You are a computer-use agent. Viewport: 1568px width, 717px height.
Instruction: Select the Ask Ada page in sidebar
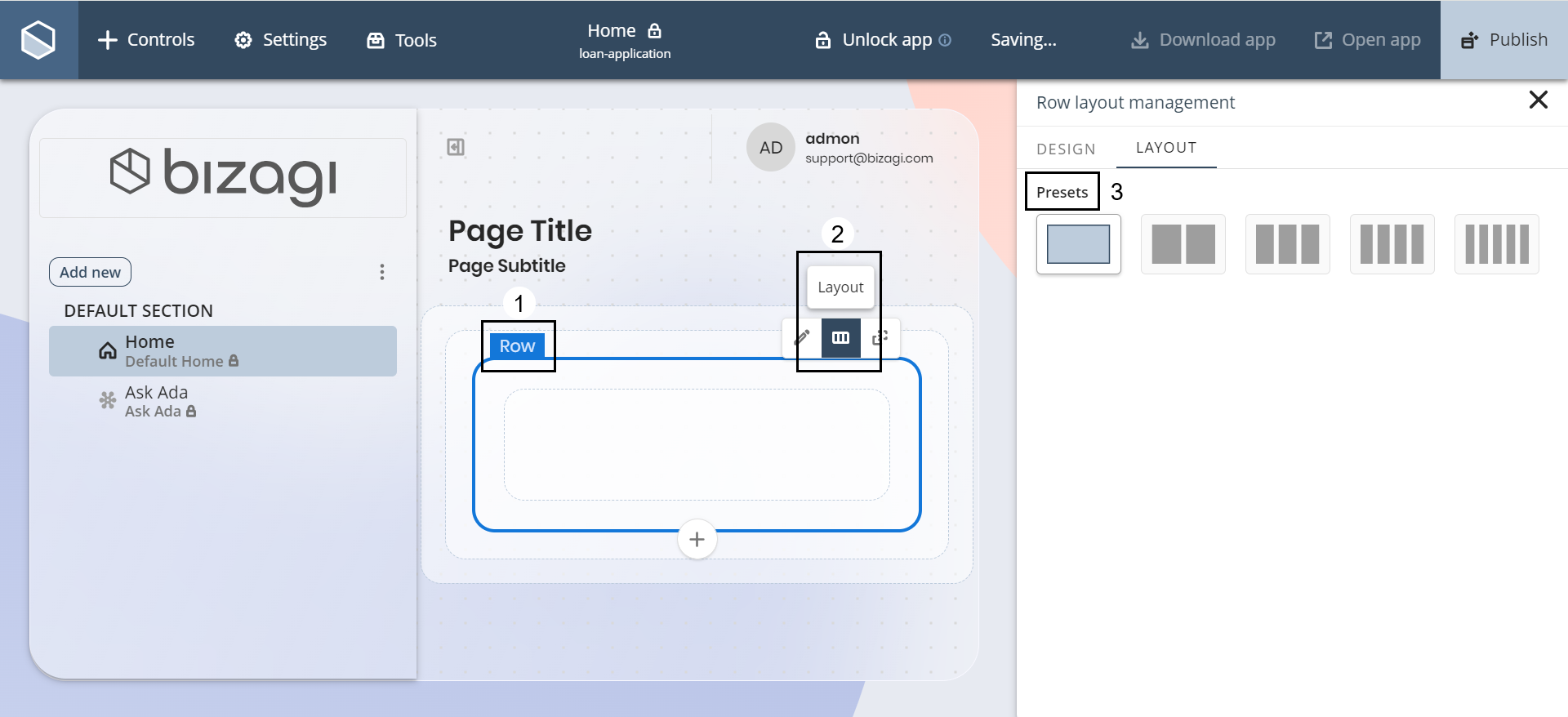click(223, 402)
